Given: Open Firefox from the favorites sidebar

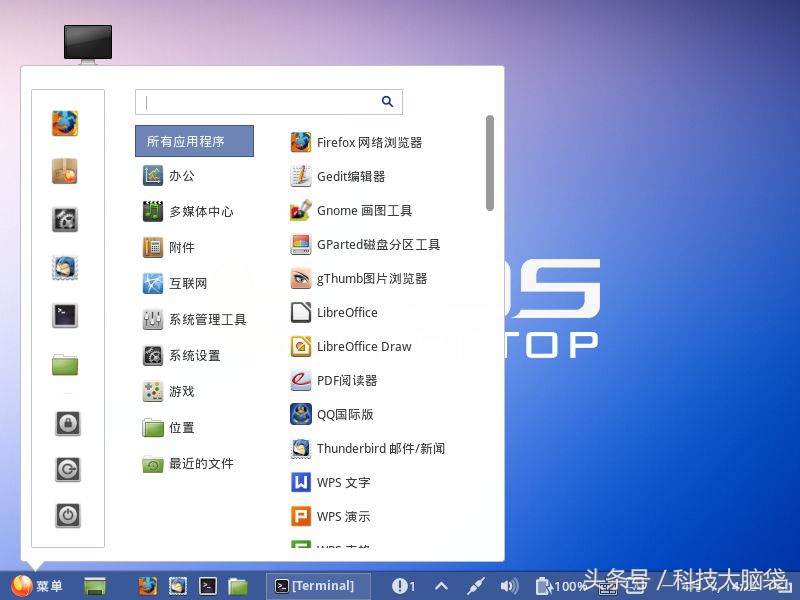Looking at the screenshot, I should [65, 123].
